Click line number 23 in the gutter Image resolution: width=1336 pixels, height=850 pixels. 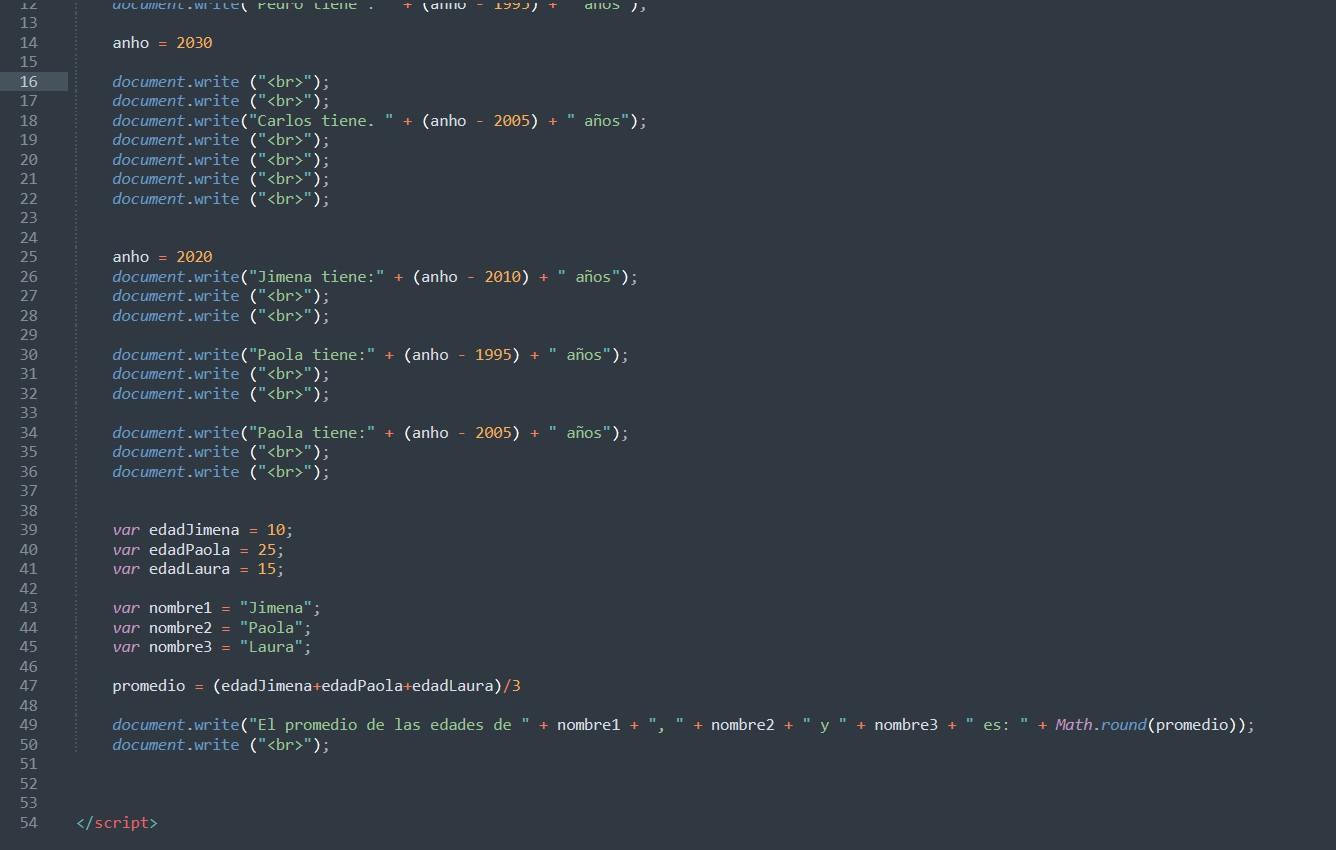point(28,218)
